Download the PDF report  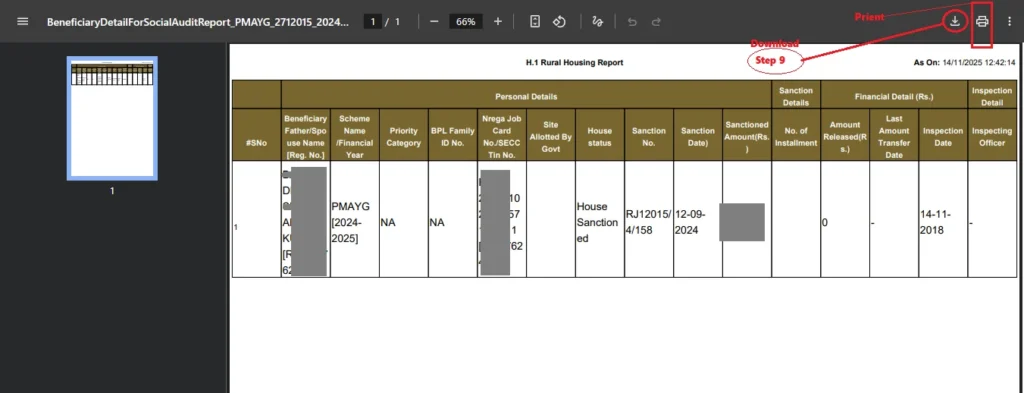coord(955,22)
